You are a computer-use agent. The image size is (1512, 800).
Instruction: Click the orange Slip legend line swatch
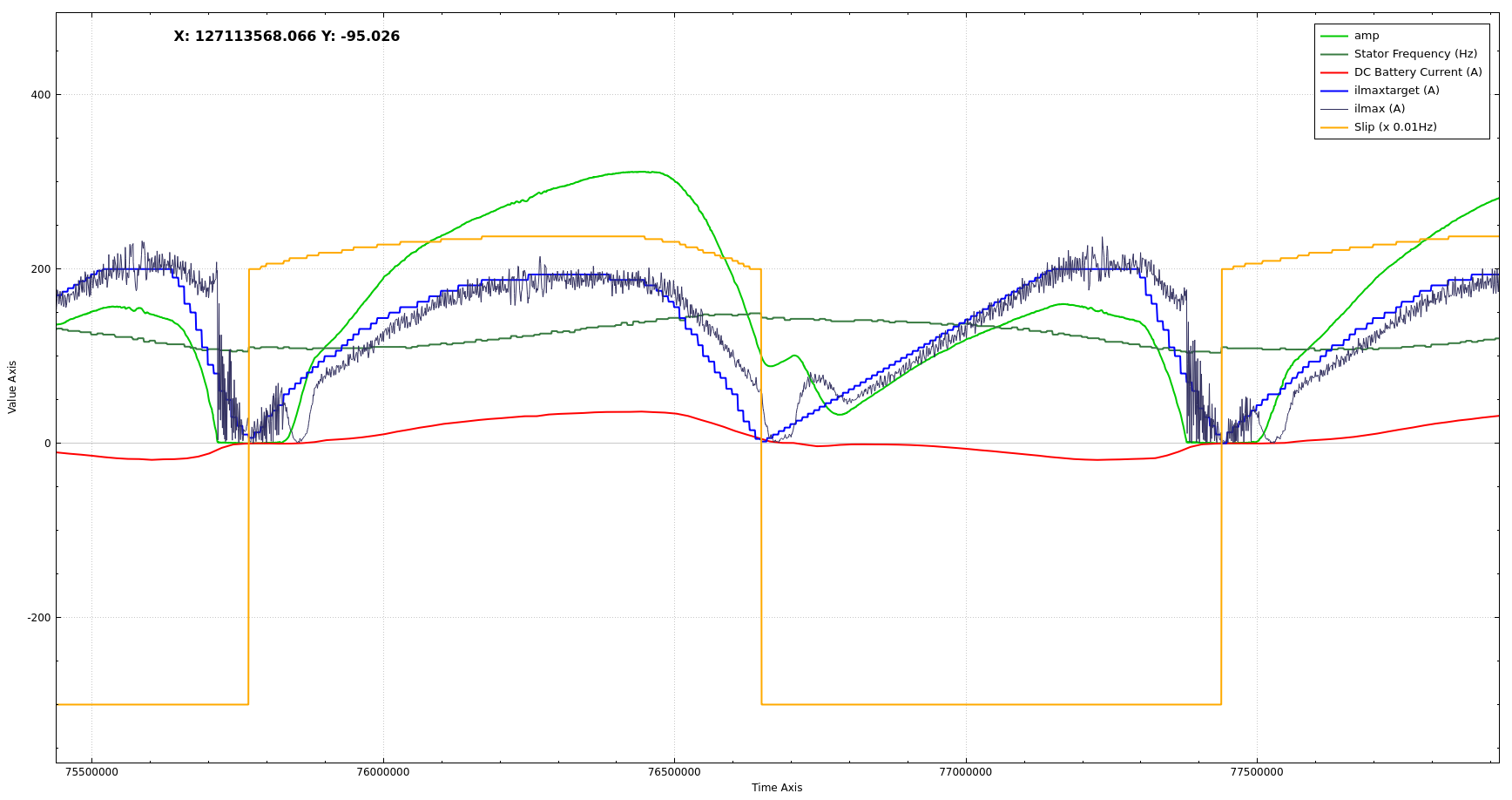click(1333, 127)
